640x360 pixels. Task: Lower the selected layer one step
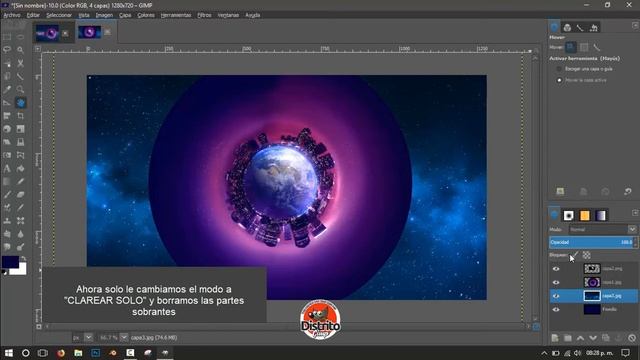coord(593,338)
